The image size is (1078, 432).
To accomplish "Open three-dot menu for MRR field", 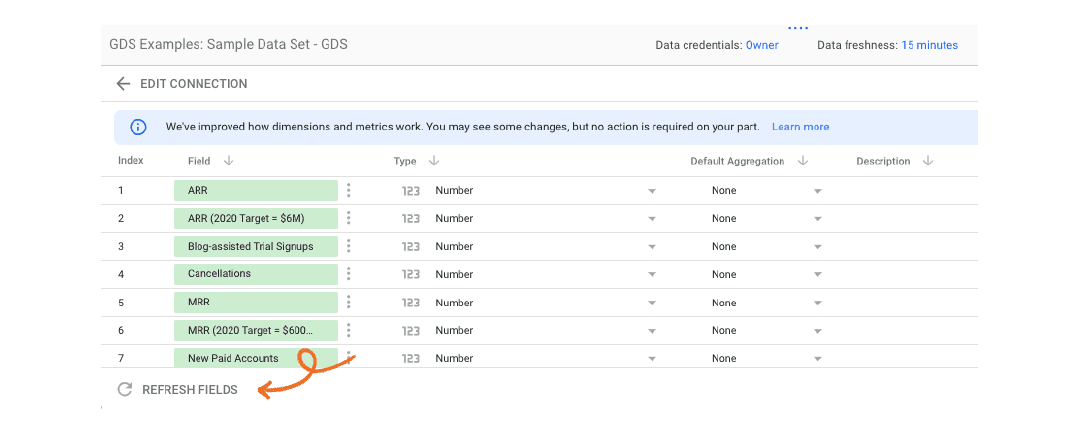I will [x=349, y=302].
